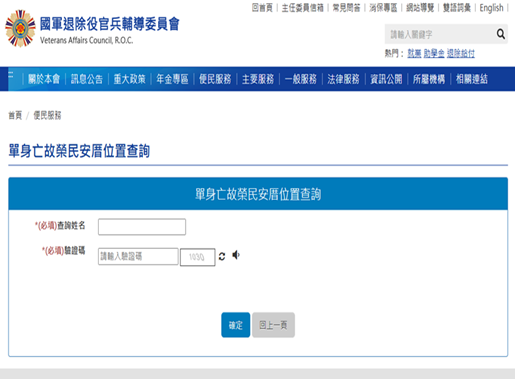This screenshot has height=379, width=515.
Task: Open the 資訊公開 menu
Action: pos(386,79)
